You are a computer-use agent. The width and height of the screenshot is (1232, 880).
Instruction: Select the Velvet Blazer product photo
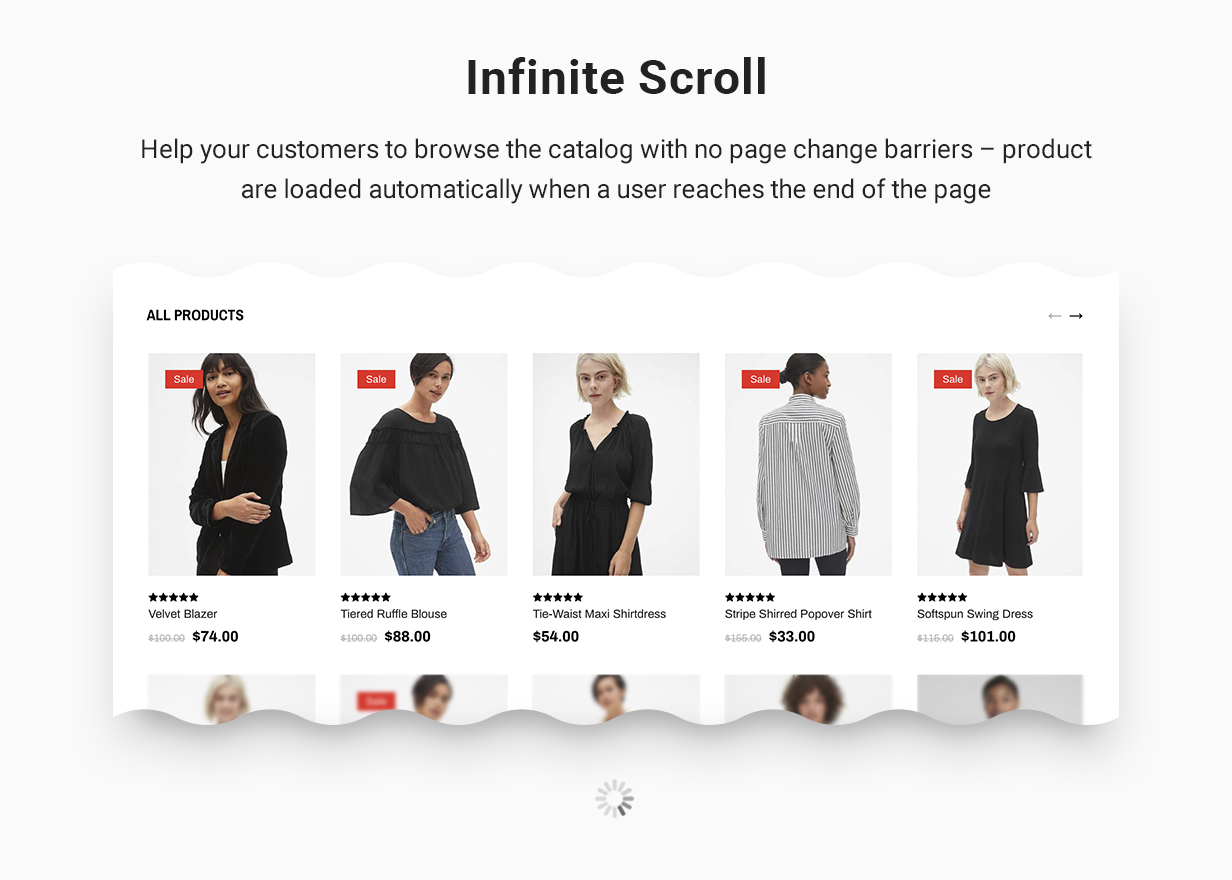[x=232, y=464]
